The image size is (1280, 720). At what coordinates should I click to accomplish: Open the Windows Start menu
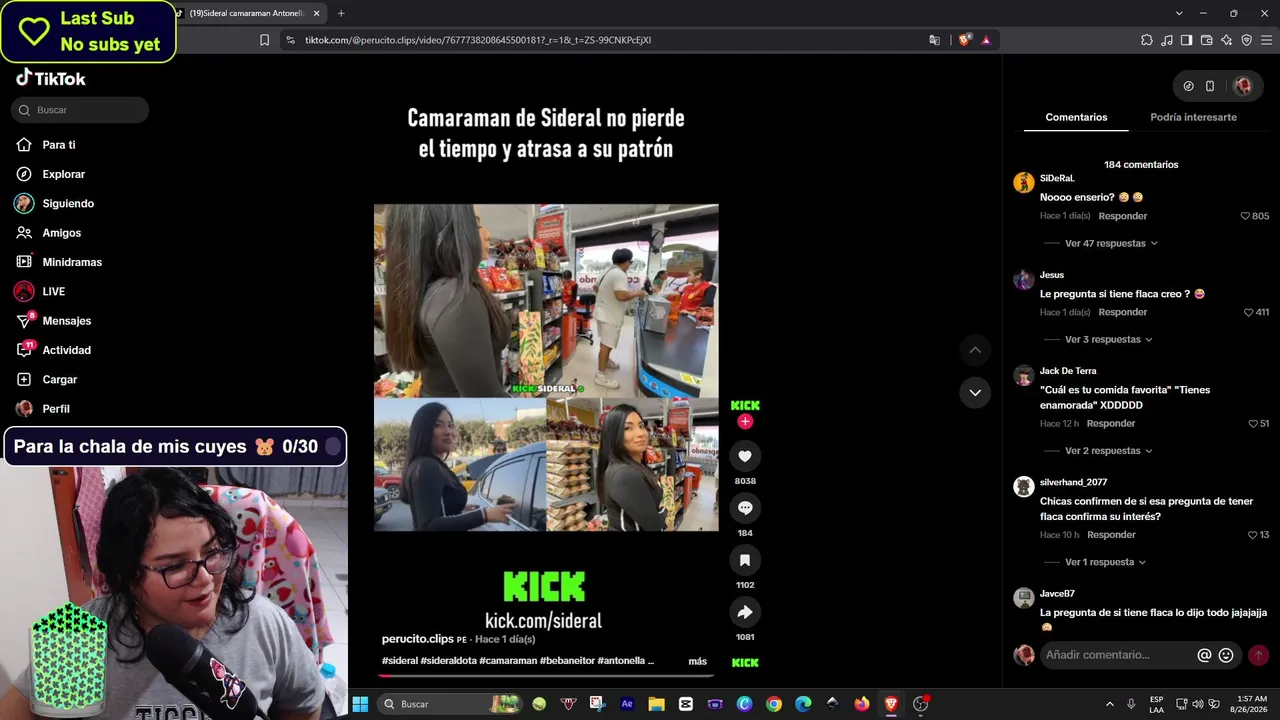click(360, 704)
